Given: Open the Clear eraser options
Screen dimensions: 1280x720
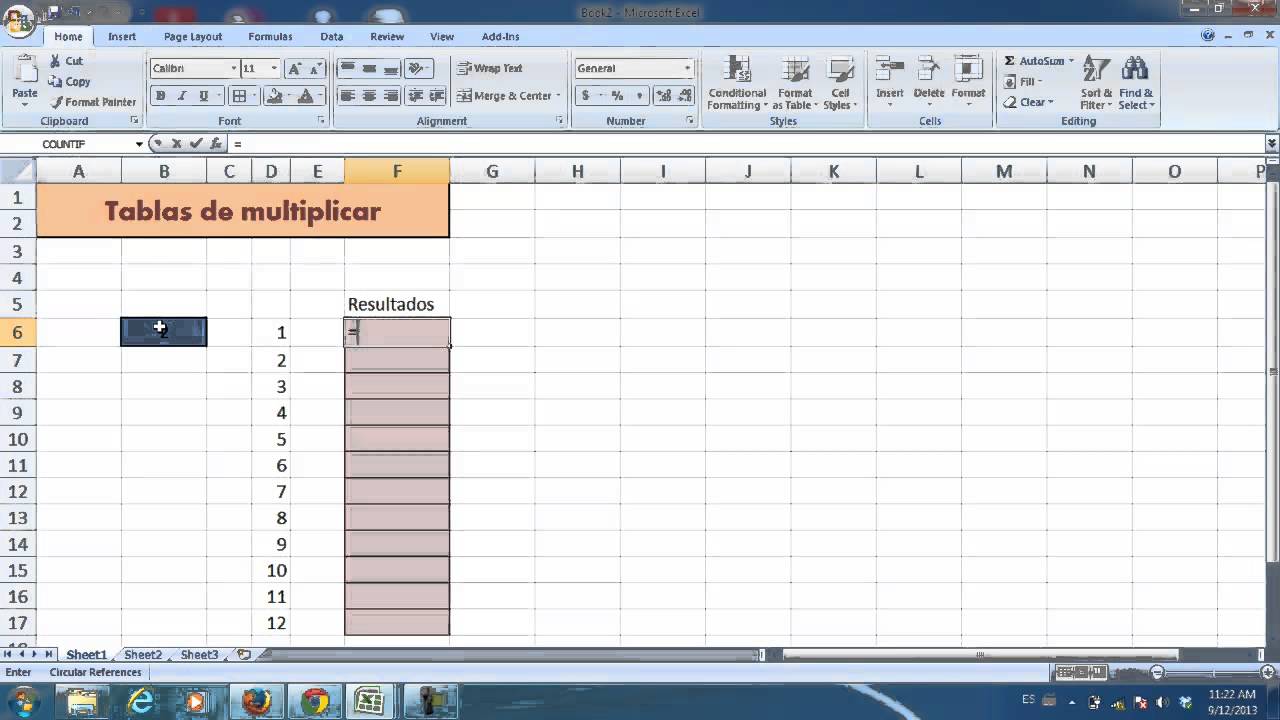Looking at the screenshot, I should click(1028, 102).
